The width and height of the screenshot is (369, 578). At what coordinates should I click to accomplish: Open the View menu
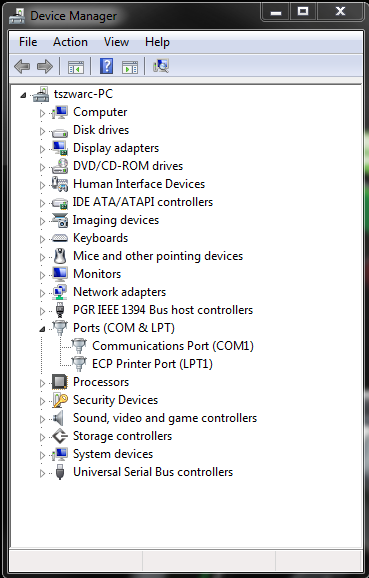tap(116, 42)
